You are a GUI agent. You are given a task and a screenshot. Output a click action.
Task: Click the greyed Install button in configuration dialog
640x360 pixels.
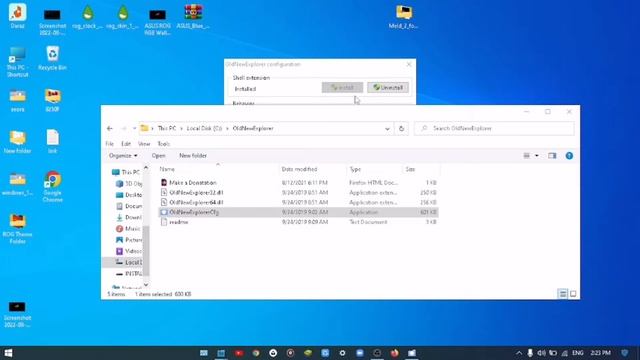pyautogui.click(x=342, y=87)
